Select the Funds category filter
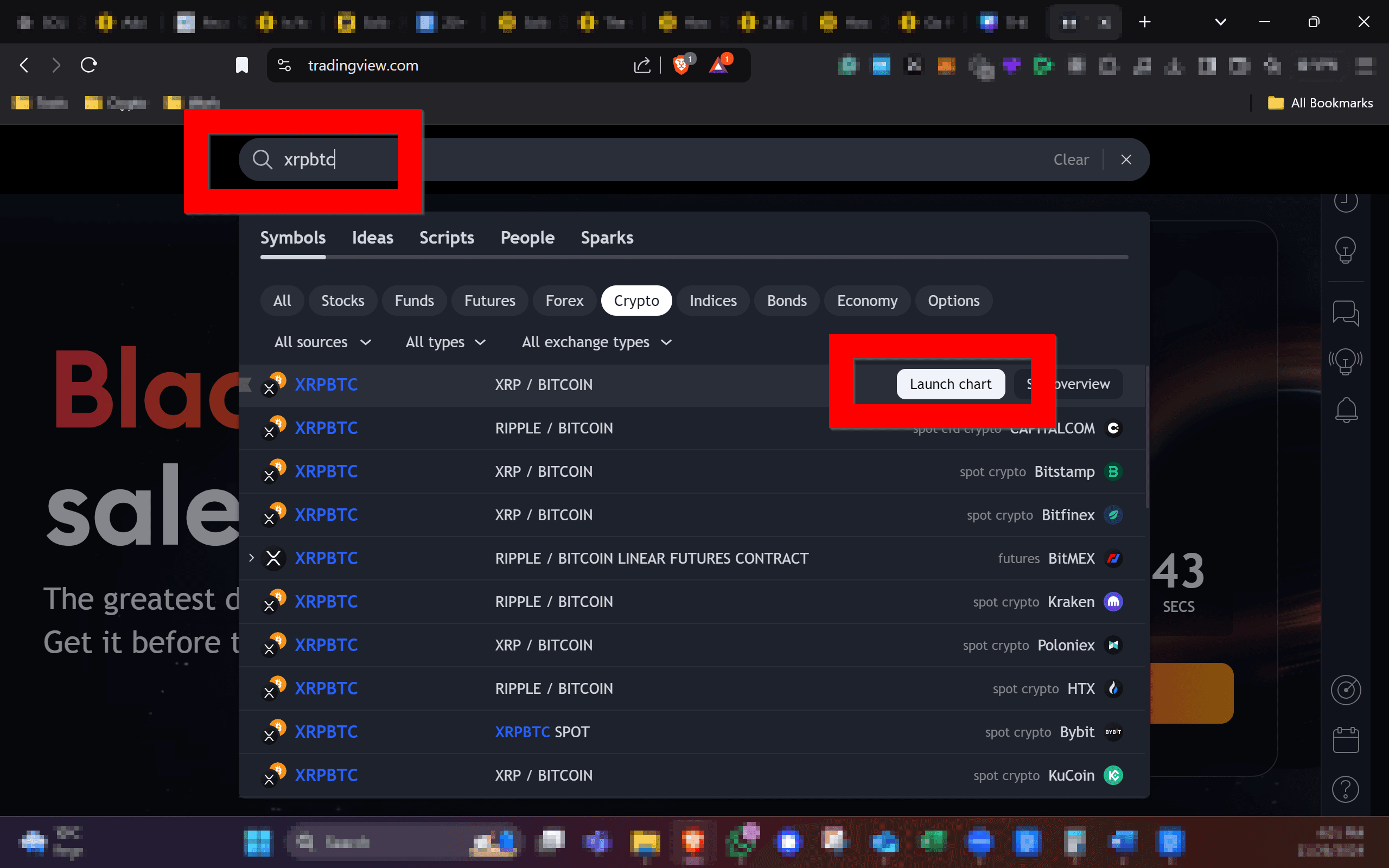The width and height of the screenshot is (1389, 868). pyautogui.click(x=415, y=301)
